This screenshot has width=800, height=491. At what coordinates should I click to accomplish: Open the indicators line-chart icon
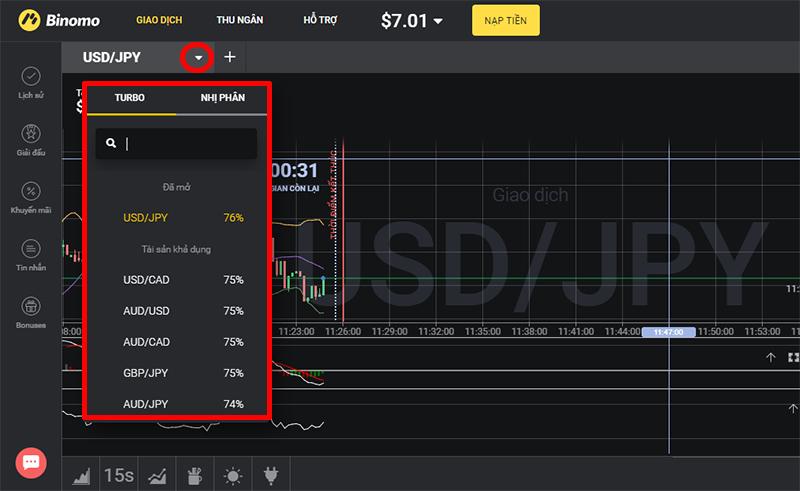pos(157,475)
